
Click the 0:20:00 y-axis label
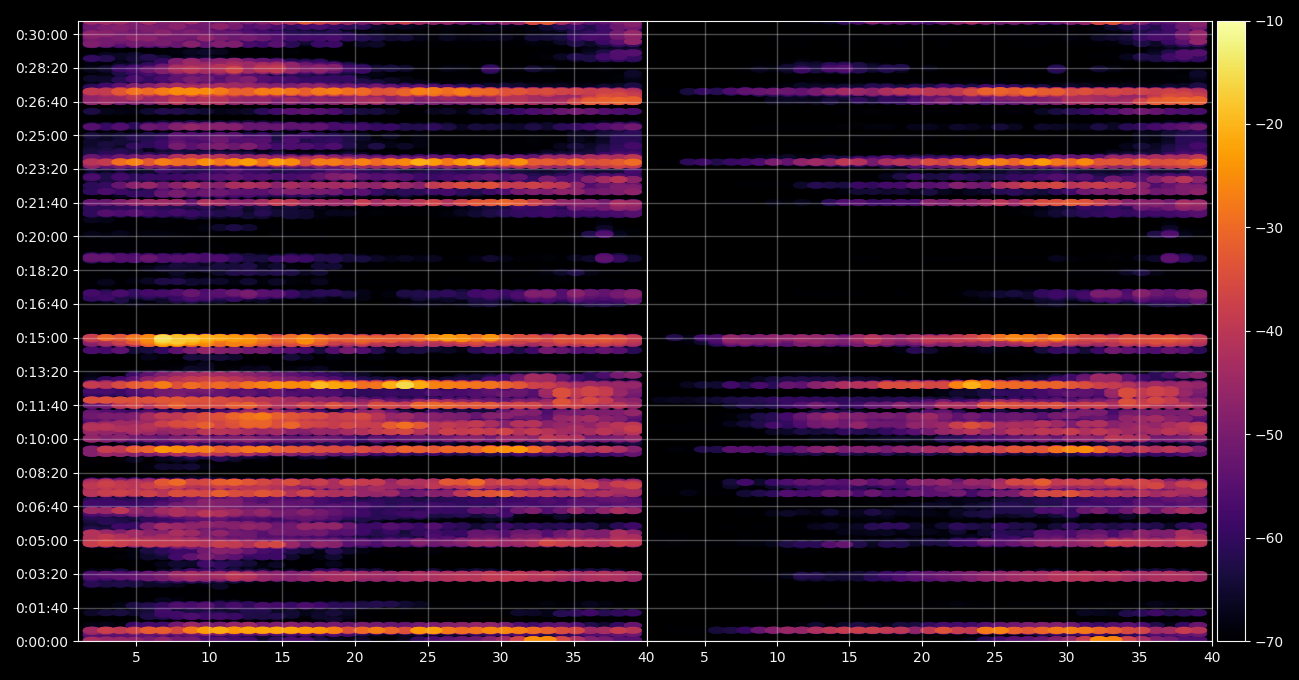click(42, 237)
